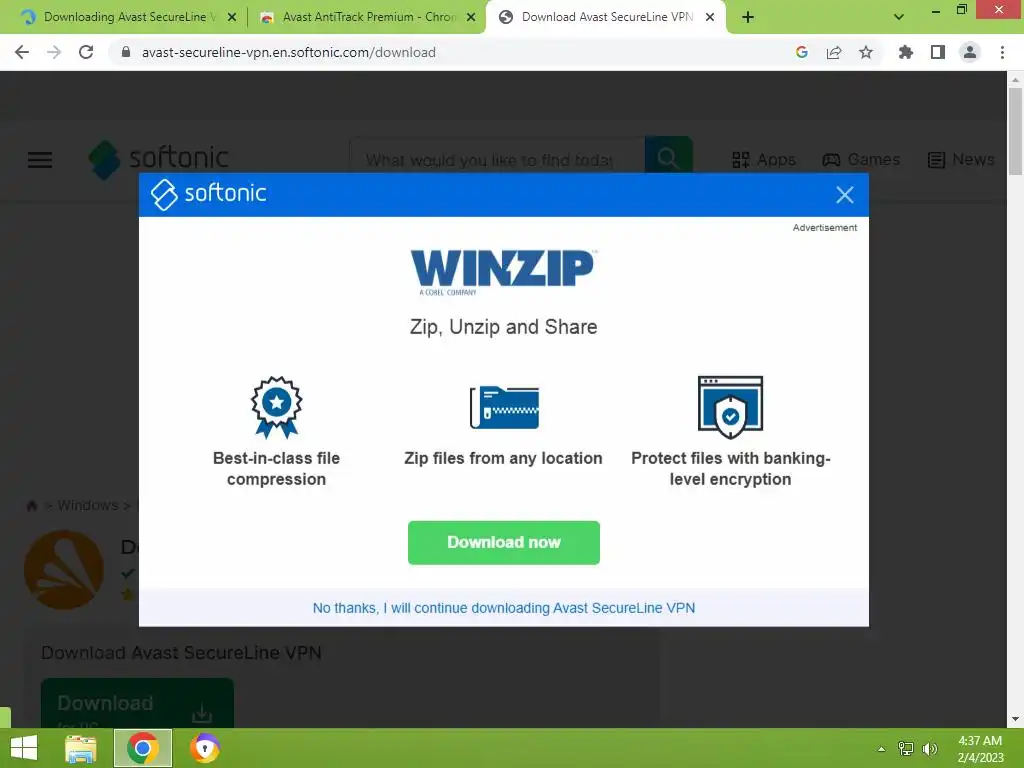1024x768 pixels.
Task: Open the News menu item
Action: (961, 159)
